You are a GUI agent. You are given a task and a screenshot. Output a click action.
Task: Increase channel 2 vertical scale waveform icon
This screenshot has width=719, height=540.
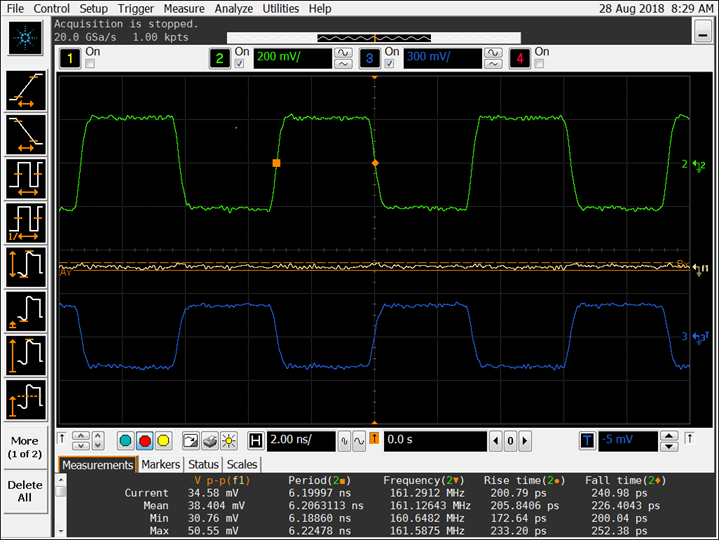[x=343, y=53]
